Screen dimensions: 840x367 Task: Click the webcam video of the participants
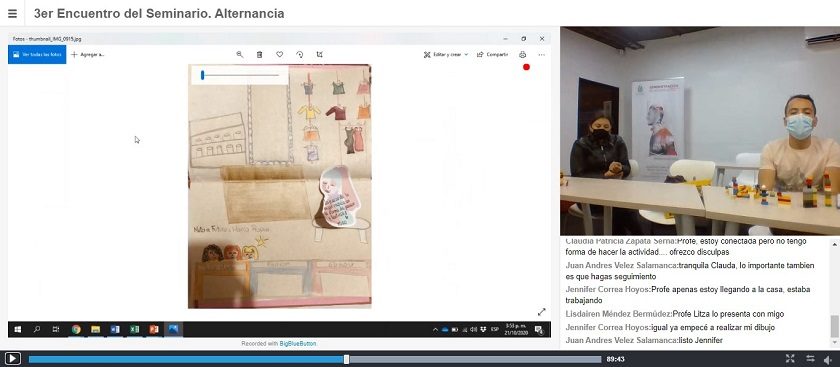click(x=700, y=131)
